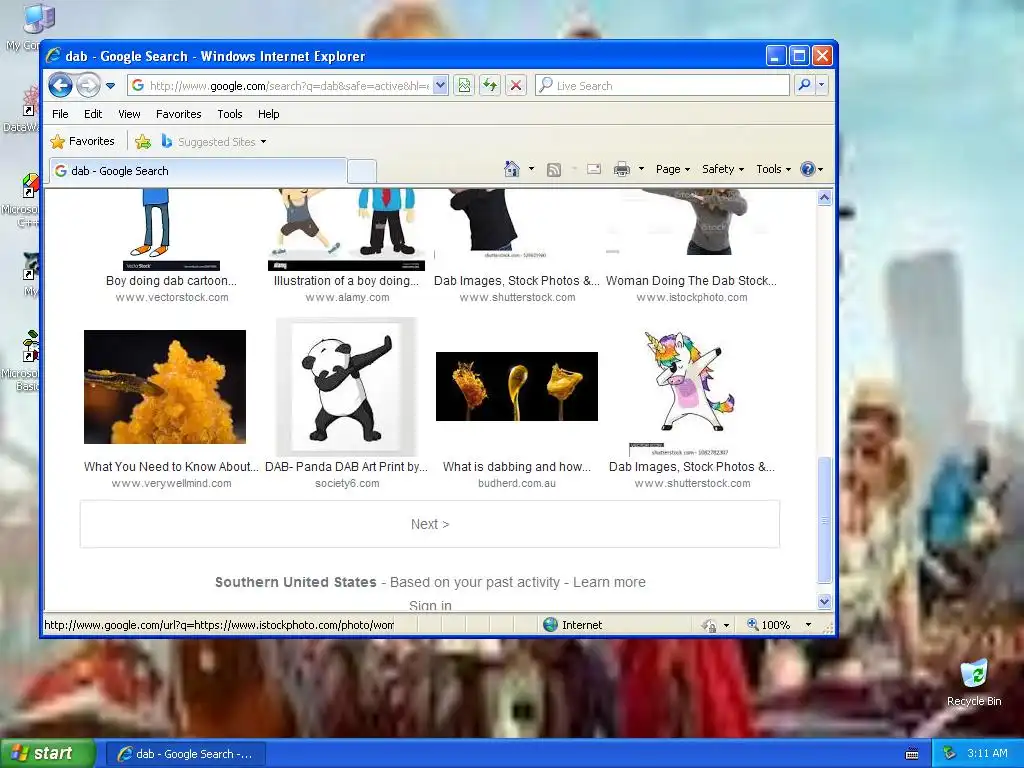
Task: Open the File menu
Action: pyautogui.click(x=60, y=114)
